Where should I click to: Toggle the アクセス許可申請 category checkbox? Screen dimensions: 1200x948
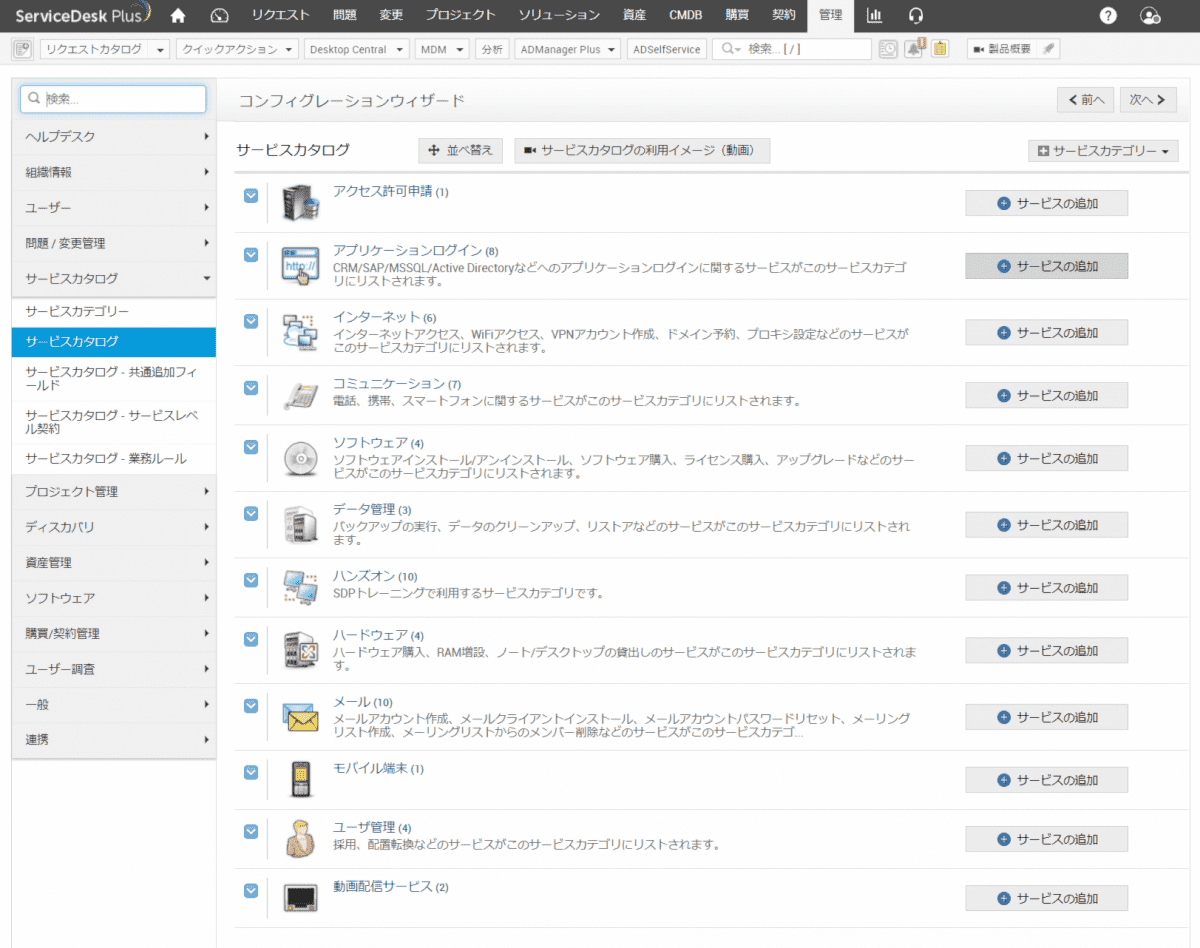pos(251,195)
